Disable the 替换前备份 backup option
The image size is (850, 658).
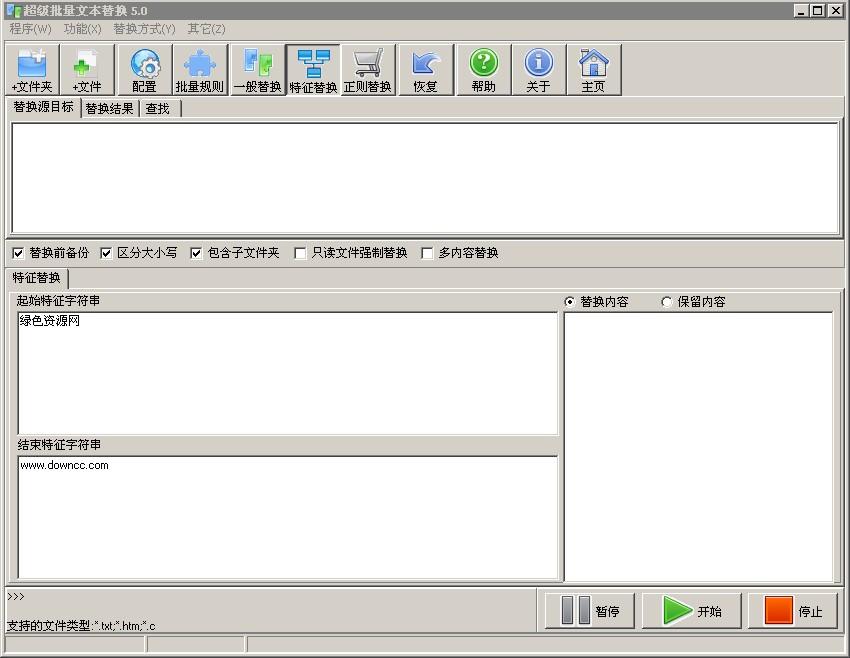[17, 253]
